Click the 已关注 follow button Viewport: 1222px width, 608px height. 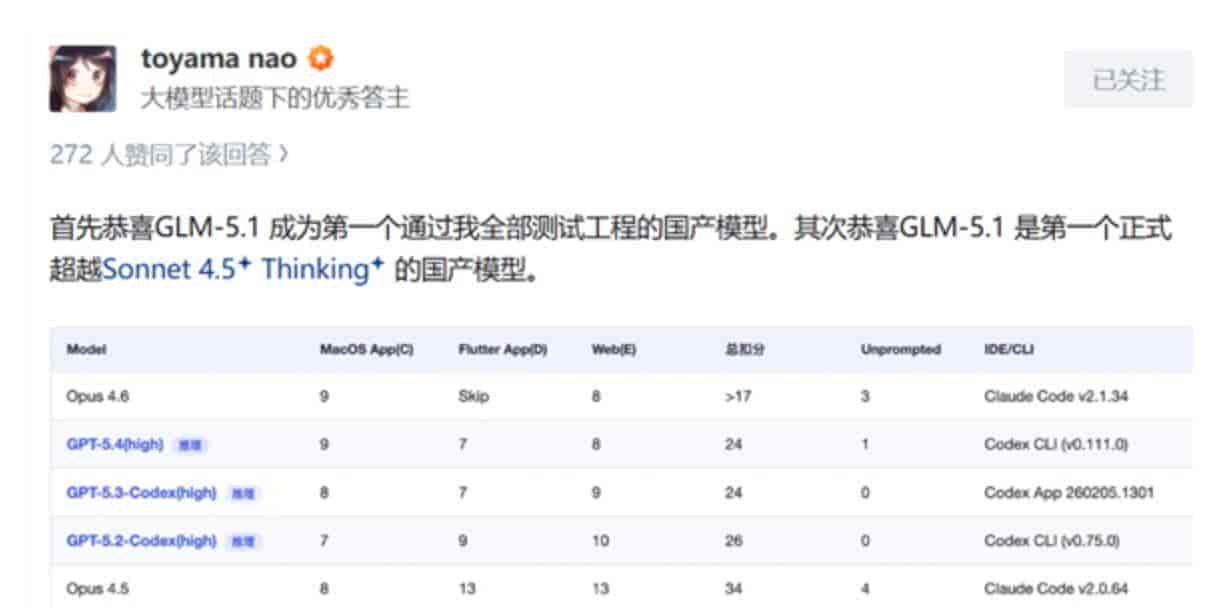tap(1128, 79)
